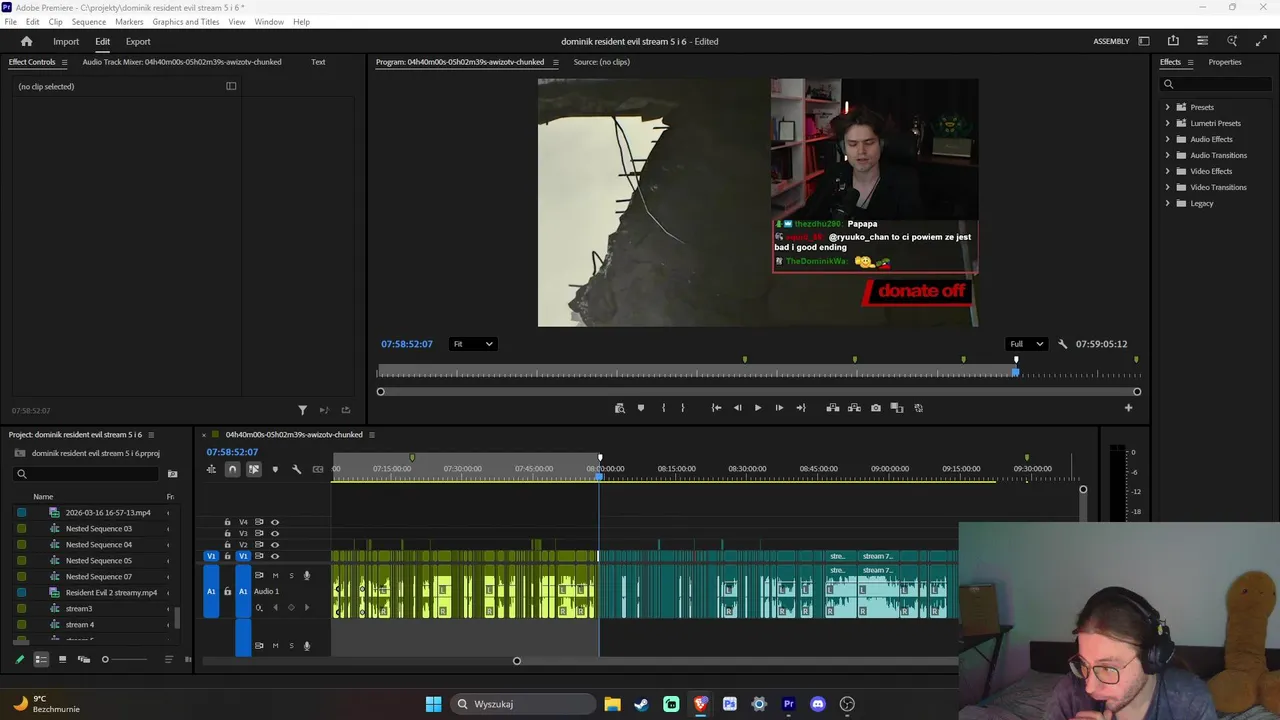The image size is (1280, 720).
Task: Click the Play button in Program Monitor
Action: 757,408
